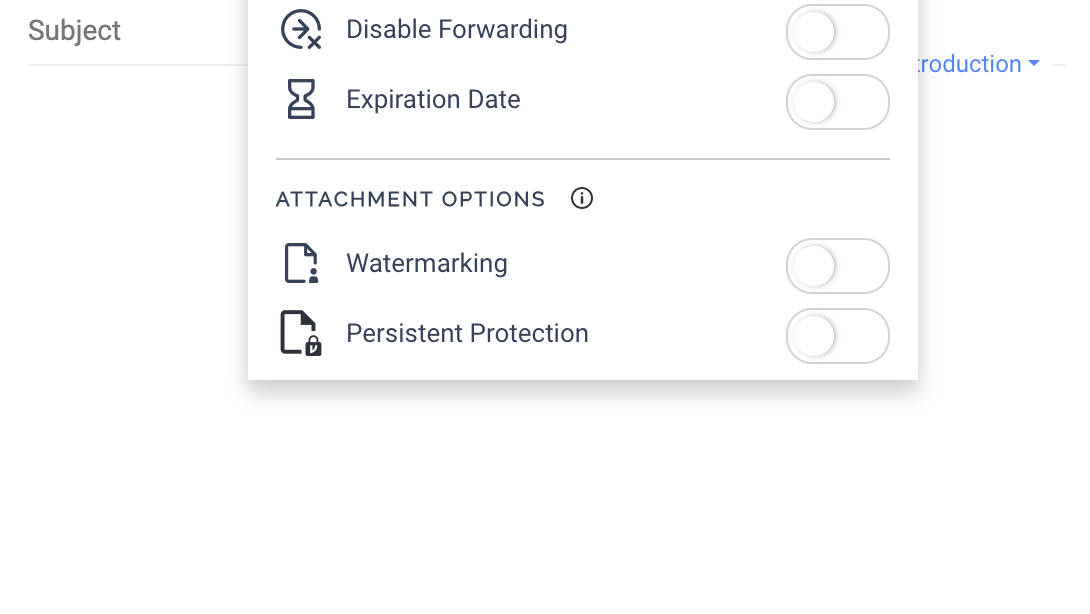1090x614 pixels.
Task: Activate the Persistent Protection switch
Action: coord(838,336)
